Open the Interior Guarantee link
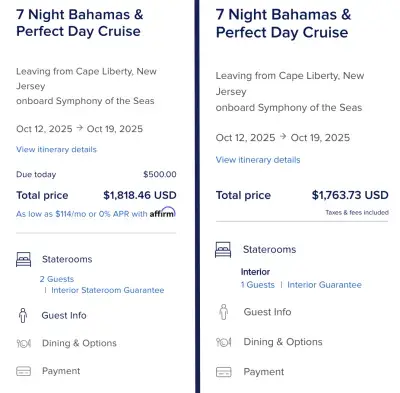The image size is (400, 393). tap(324, 285)
